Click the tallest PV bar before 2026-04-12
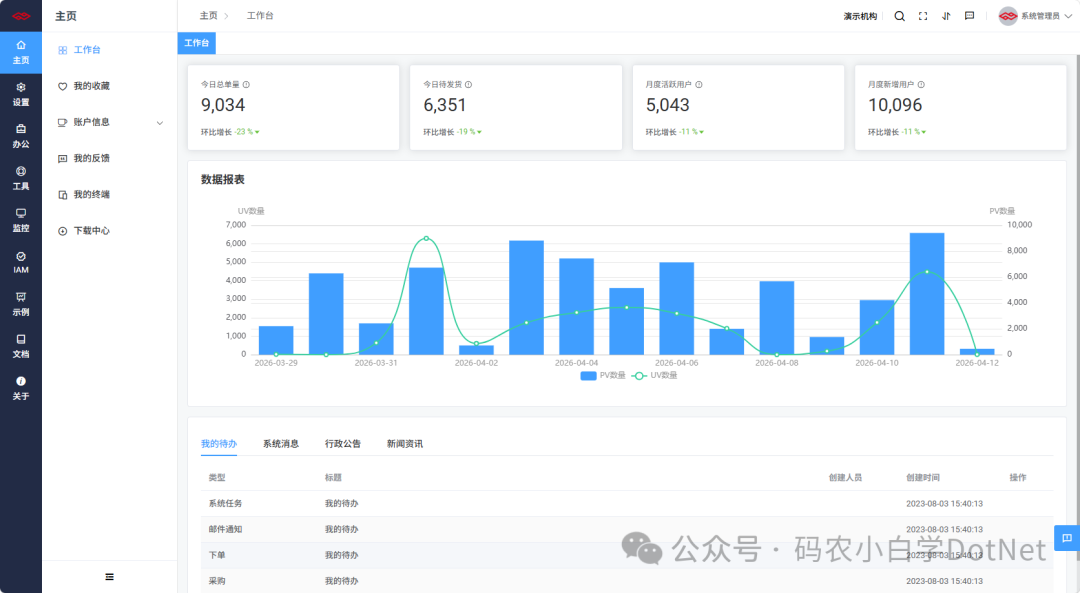The height and width of the screenshot is (593, 1080). click(x=927, y=293)
